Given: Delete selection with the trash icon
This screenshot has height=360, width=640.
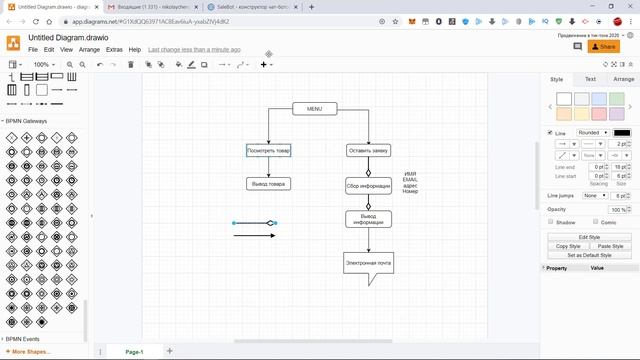Looking at the screenshot, I should [x=131, y=64].
